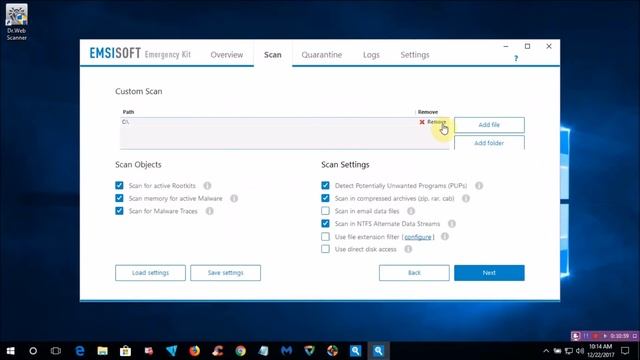This screenshot has width=640, height=360.
Task: Click the EMSISOFT Emergency Kit logo
Action: tap(140, 53)
